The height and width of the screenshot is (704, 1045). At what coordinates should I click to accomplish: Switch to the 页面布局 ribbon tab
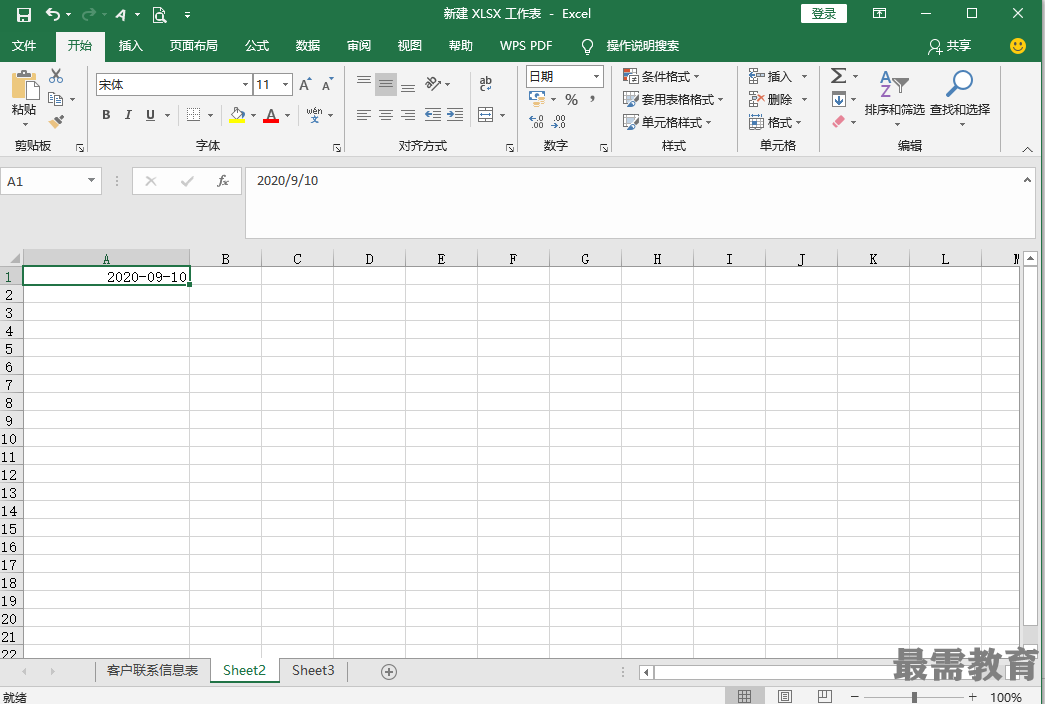(x=193, y=45)
